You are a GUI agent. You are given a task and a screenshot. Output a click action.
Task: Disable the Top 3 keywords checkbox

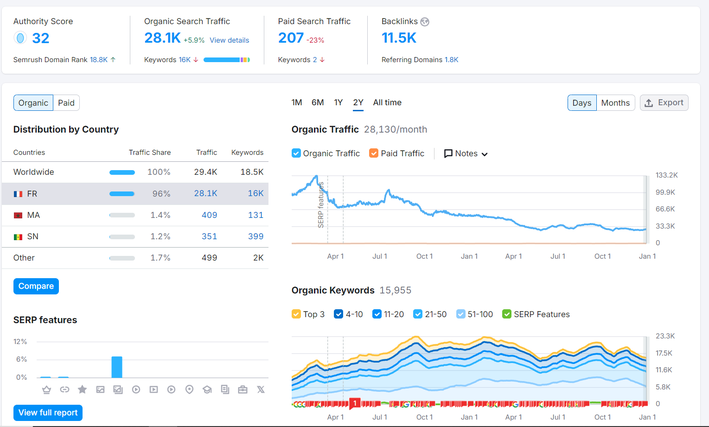pyautogui.click(x=296, y=314)
